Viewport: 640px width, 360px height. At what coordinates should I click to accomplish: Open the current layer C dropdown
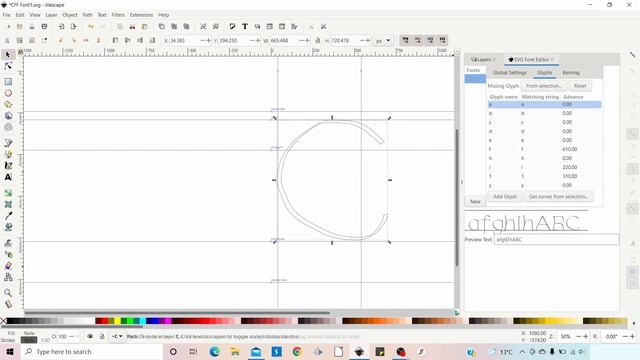tap(118, 336)
